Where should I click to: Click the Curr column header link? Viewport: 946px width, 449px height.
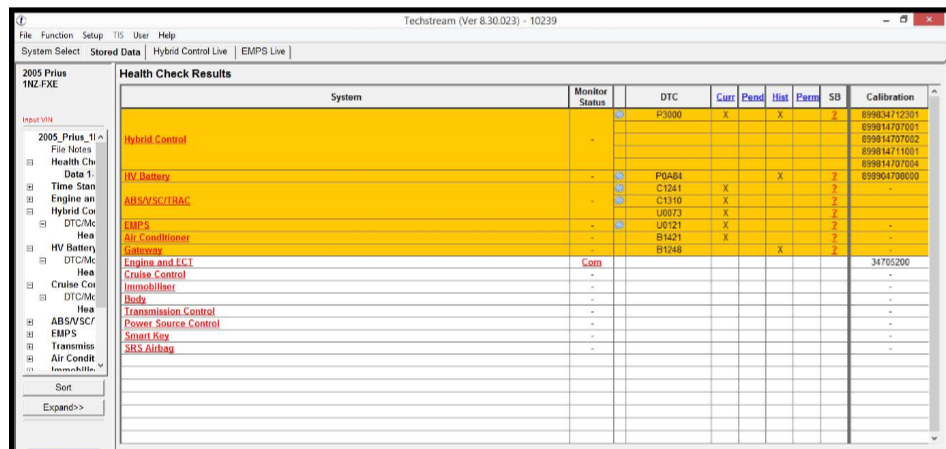click(x=725, y=97)
